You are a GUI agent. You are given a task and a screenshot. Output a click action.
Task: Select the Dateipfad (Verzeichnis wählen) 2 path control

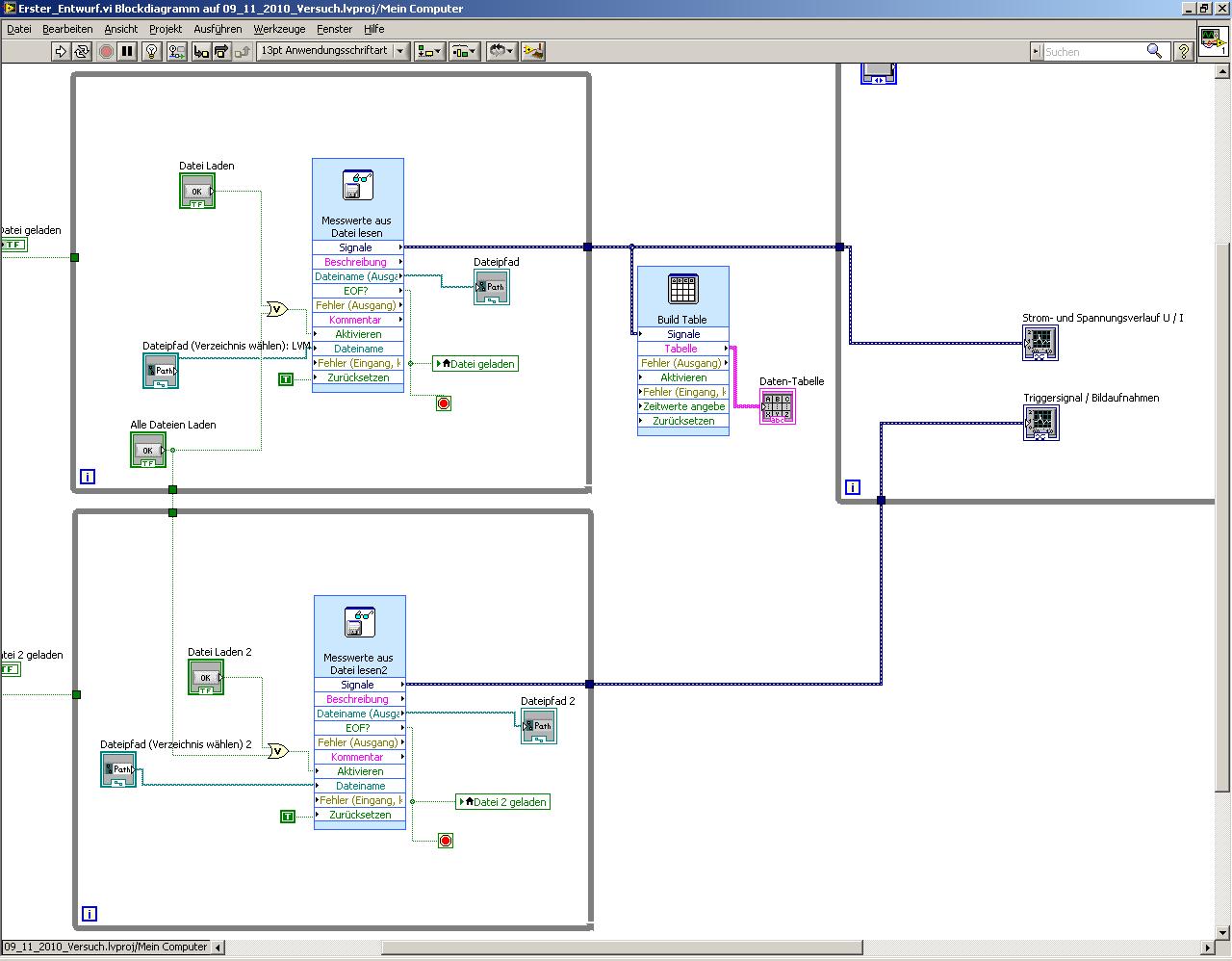click(118, 769)
